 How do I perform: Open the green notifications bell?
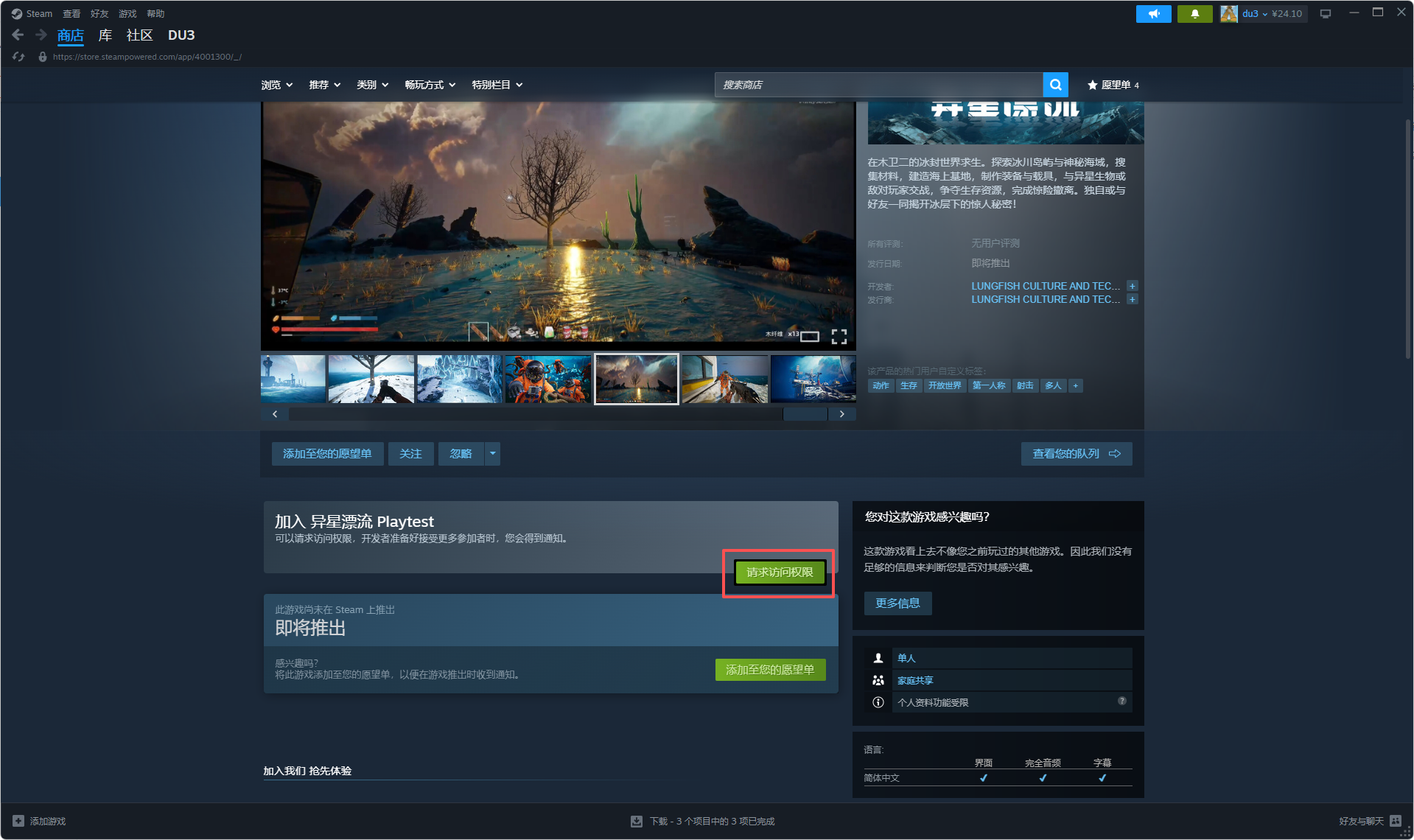pyautogui.click(x=1194, y=13)
